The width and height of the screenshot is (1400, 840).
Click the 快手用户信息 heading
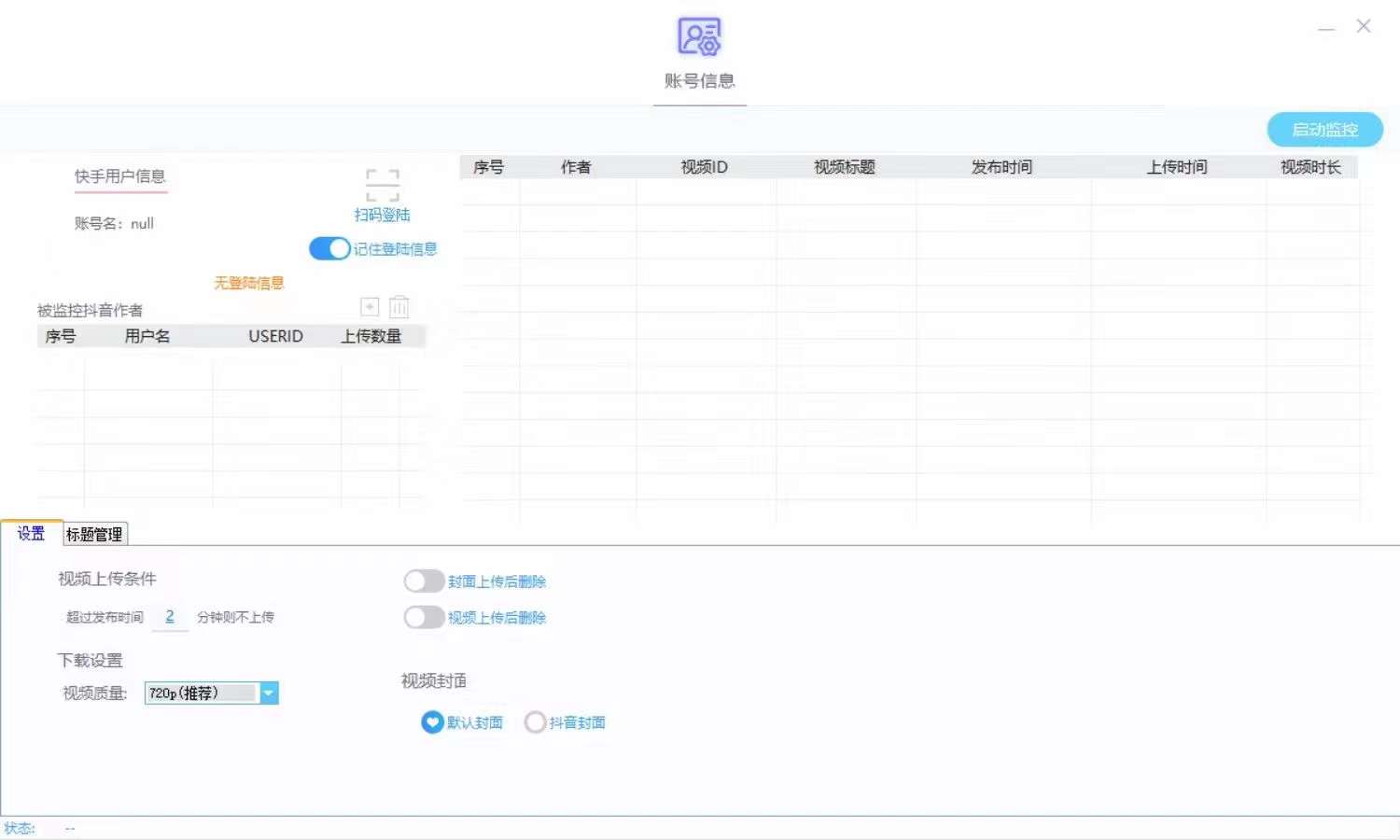coord(119,176)
